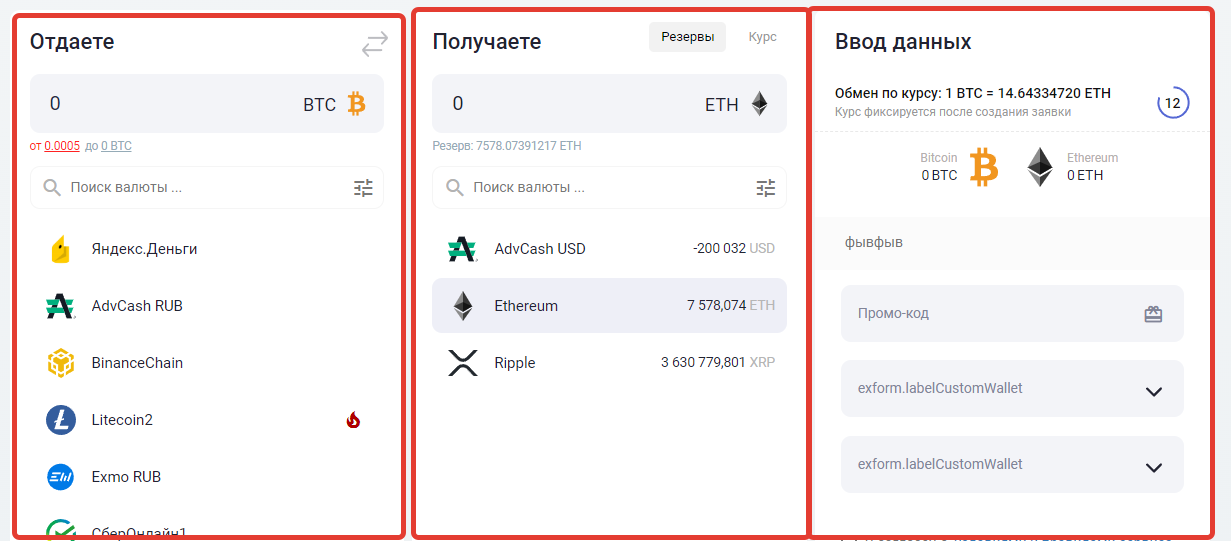Choose BinanceChain currency icon
This screenshot has height=541, width=1231.
61,363
